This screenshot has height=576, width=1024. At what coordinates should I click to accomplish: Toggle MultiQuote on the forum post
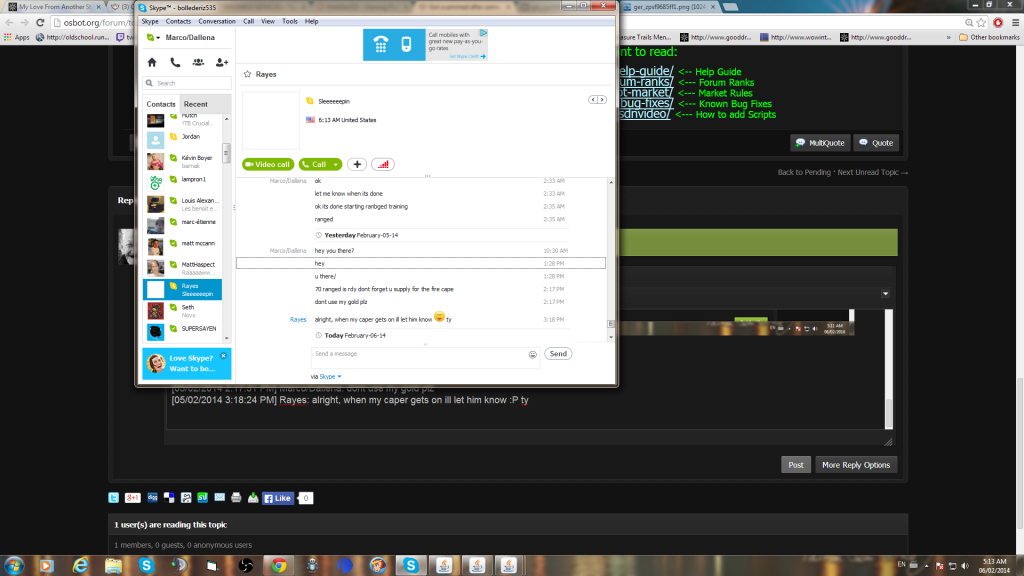point(820,143)
